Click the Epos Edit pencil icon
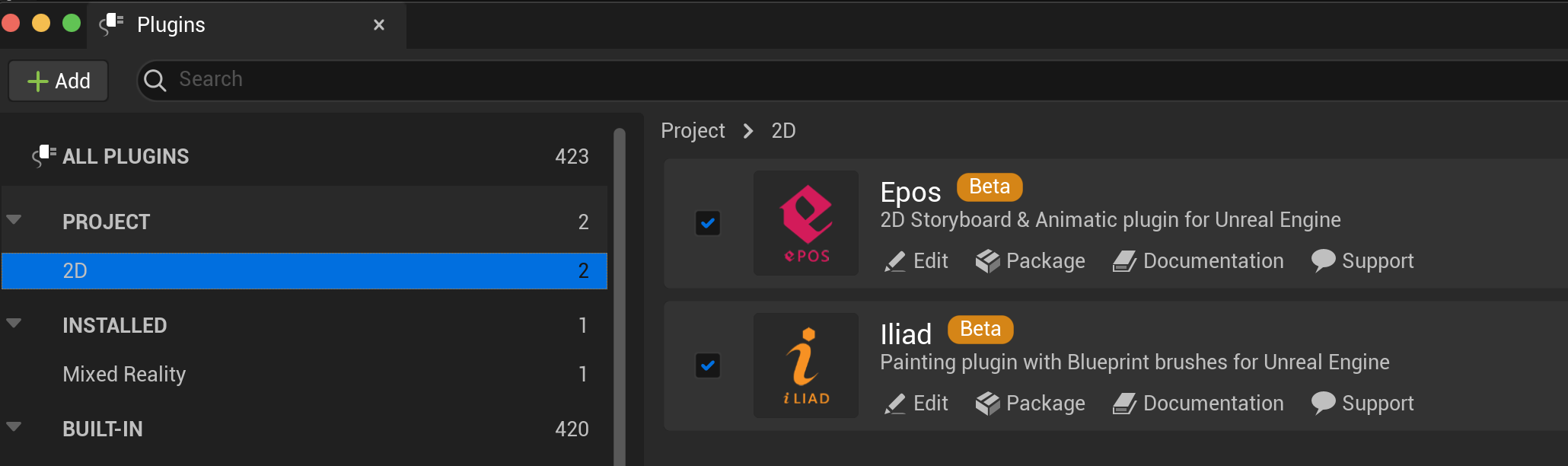The height and width of the screenshot is (466, 1568). [895, 261]
